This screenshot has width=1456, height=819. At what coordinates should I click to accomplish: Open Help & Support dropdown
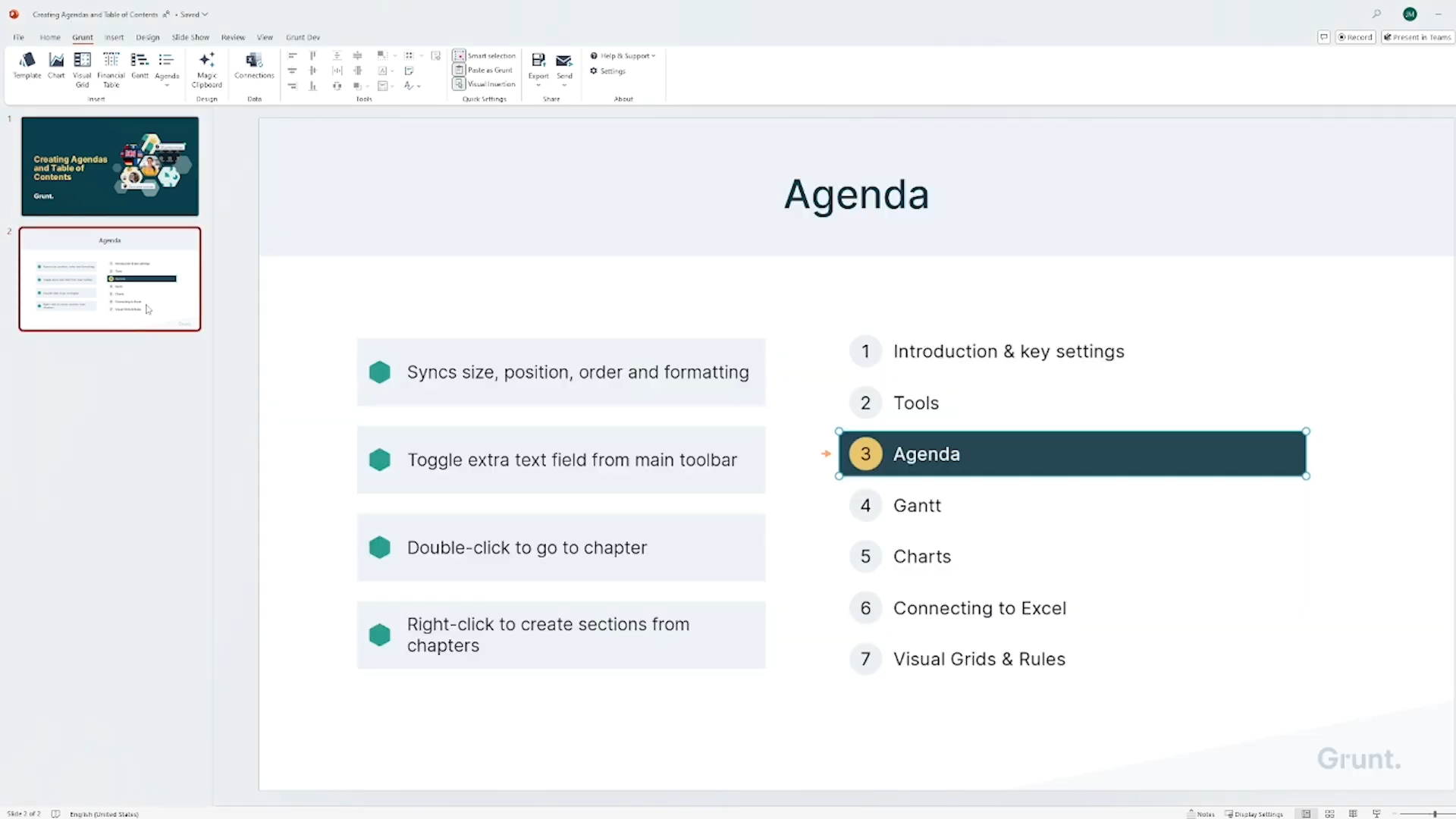(623, 56)
